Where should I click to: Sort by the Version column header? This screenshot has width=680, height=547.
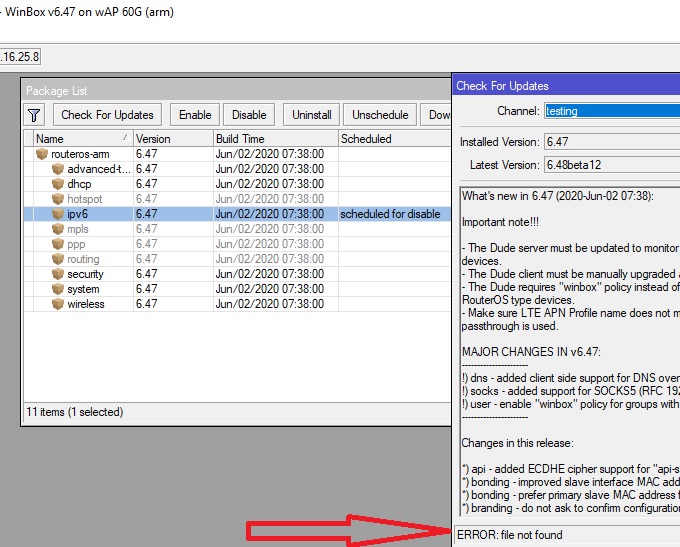pos(173,139)
